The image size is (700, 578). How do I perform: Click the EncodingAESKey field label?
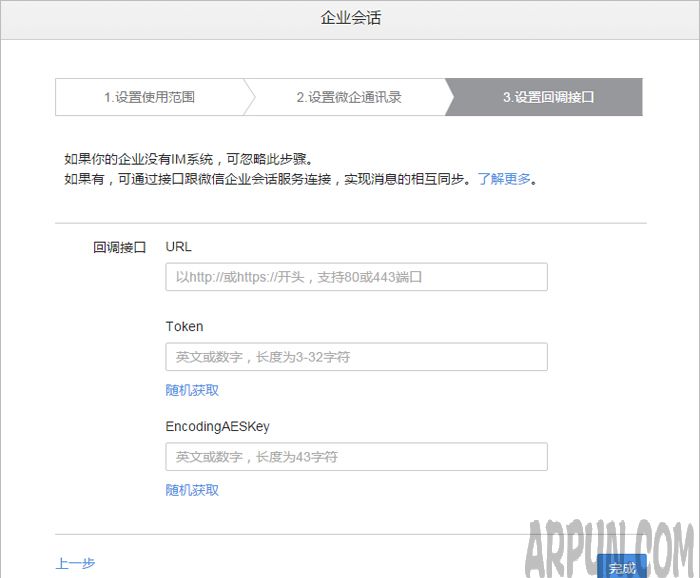pos(217,426)
